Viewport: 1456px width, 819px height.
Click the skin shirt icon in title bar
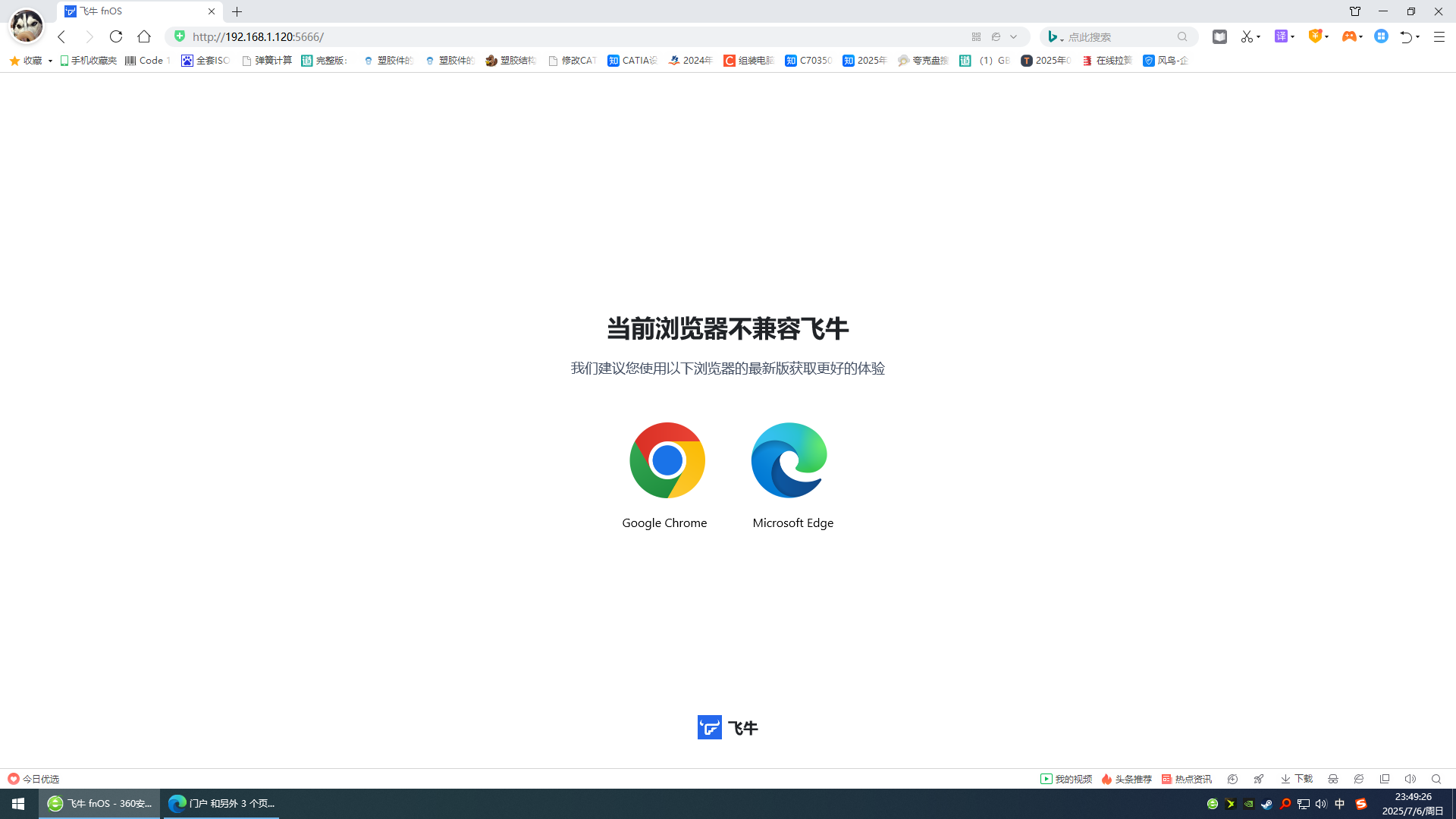[x=1355, y=11]
